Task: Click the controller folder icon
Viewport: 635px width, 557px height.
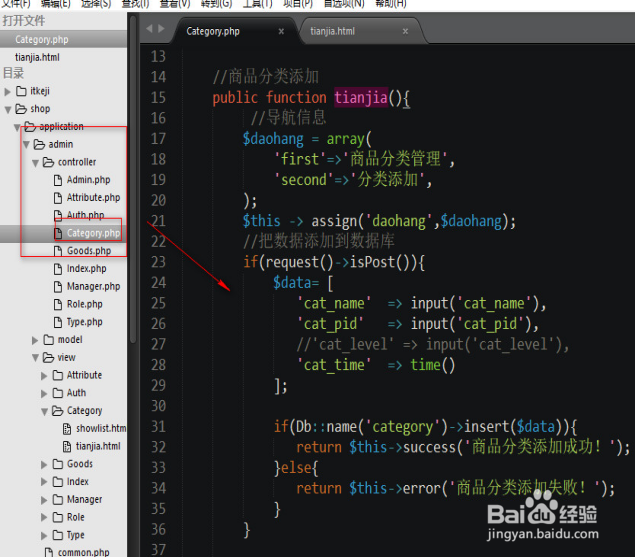Action: (x=49, y=162)
